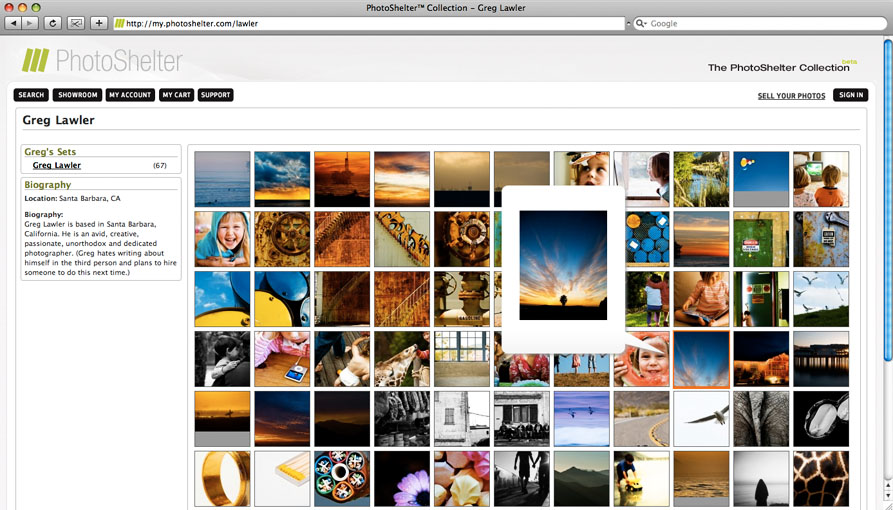
Task: Click the envelope toolbar icon beside reload
Action: (x=76, y=23)
